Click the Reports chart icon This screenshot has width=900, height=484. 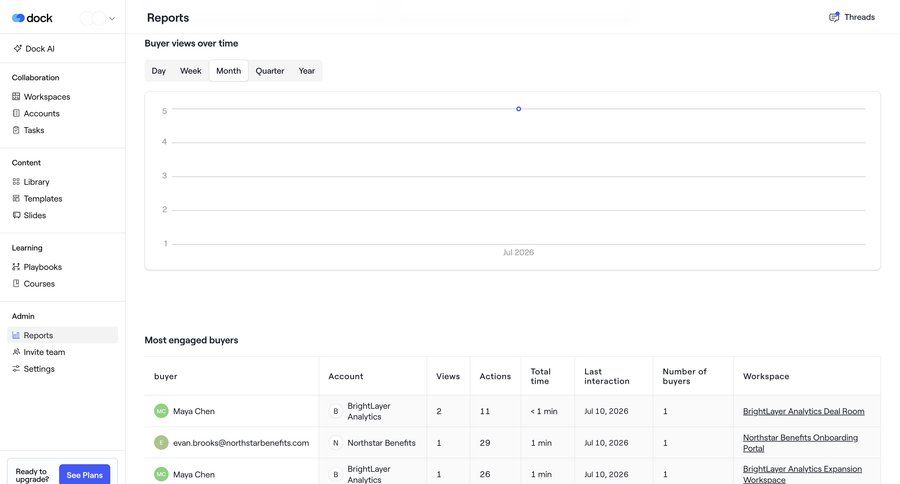(x=16, y=335)
